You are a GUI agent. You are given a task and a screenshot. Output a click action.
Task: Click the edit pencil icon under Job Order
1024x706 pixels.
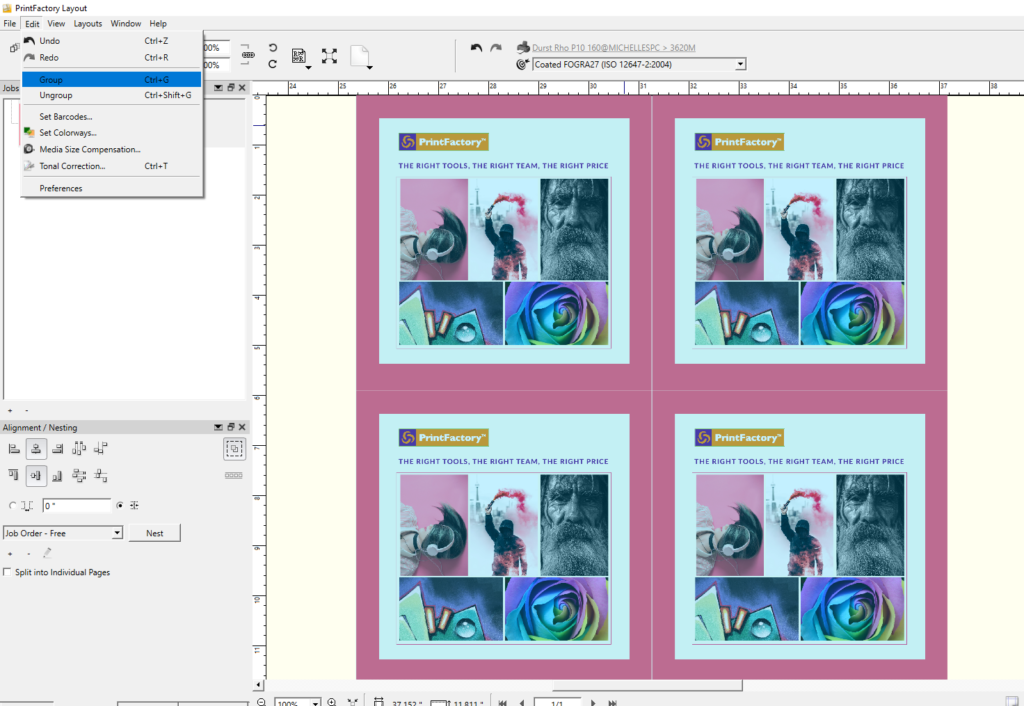coord(47,554)
